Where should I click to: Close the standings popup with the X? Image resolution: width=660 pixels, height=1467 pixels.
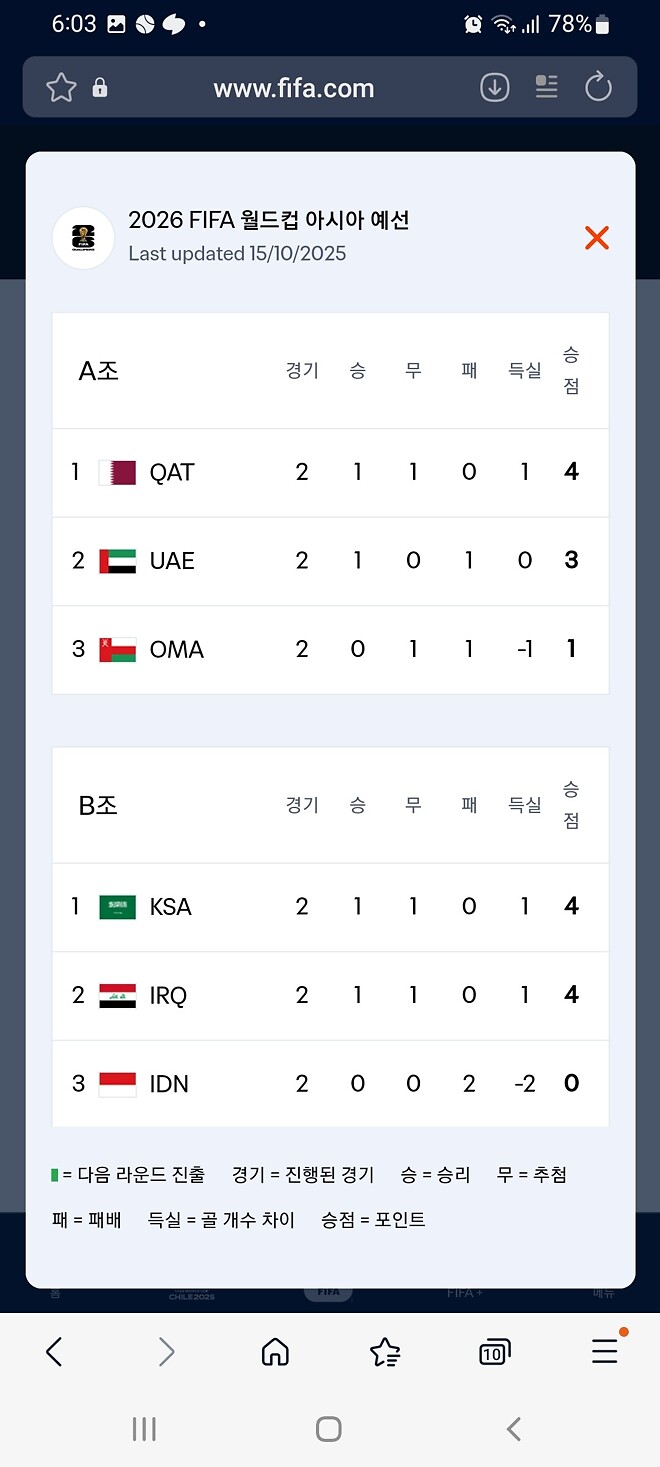coord(596,238)
